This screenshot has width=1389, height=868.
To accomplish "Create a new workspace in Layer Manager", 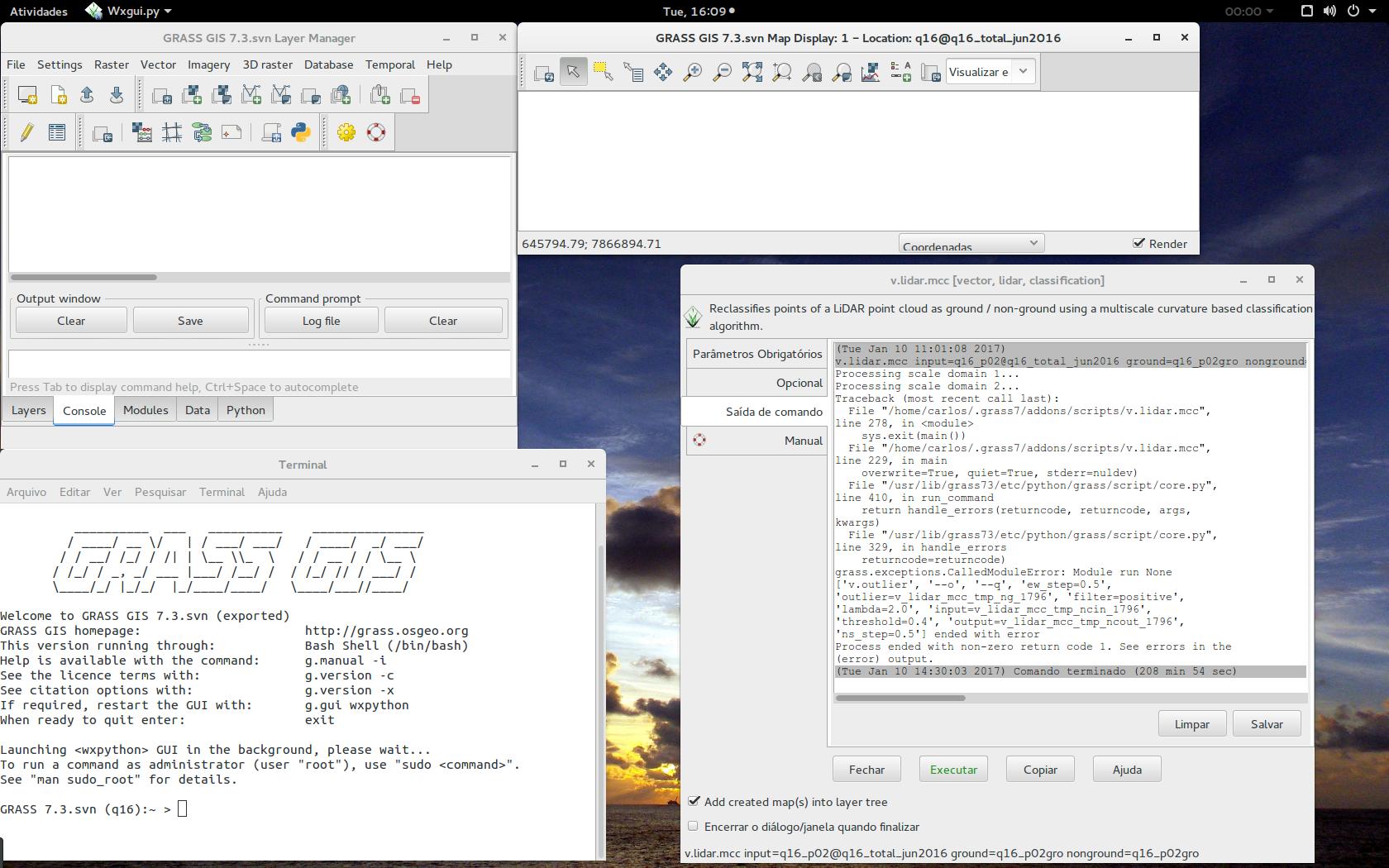I will 58,95.
